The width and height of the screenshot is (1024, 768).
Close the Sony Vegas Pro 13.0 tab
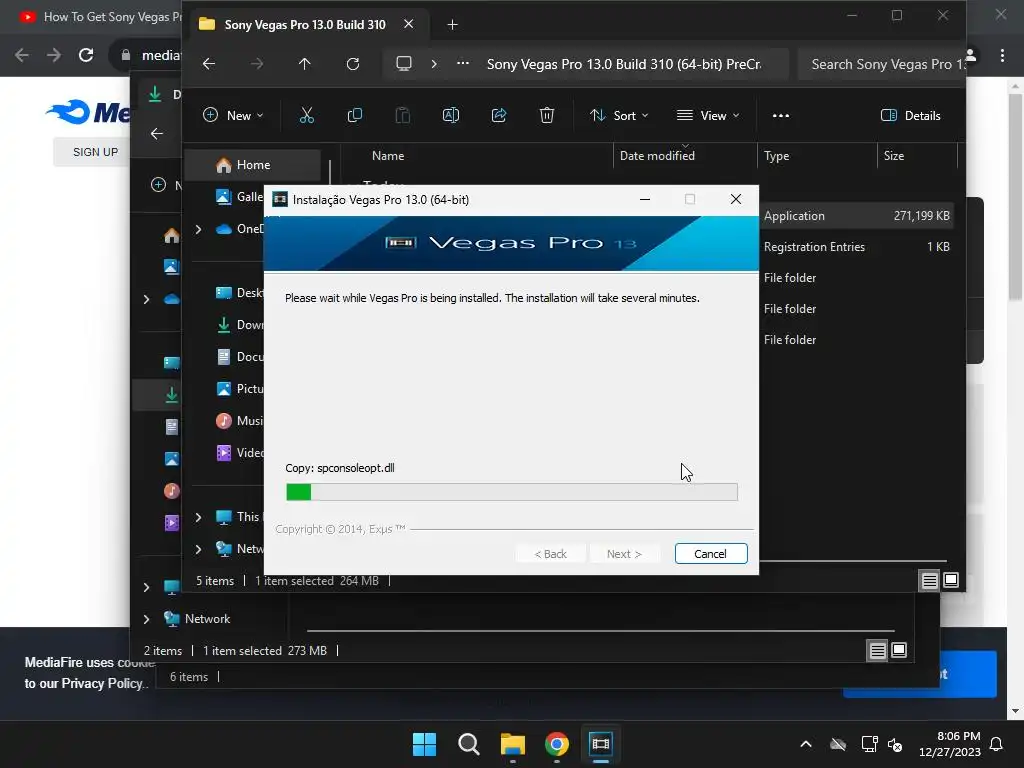(408, 24)
